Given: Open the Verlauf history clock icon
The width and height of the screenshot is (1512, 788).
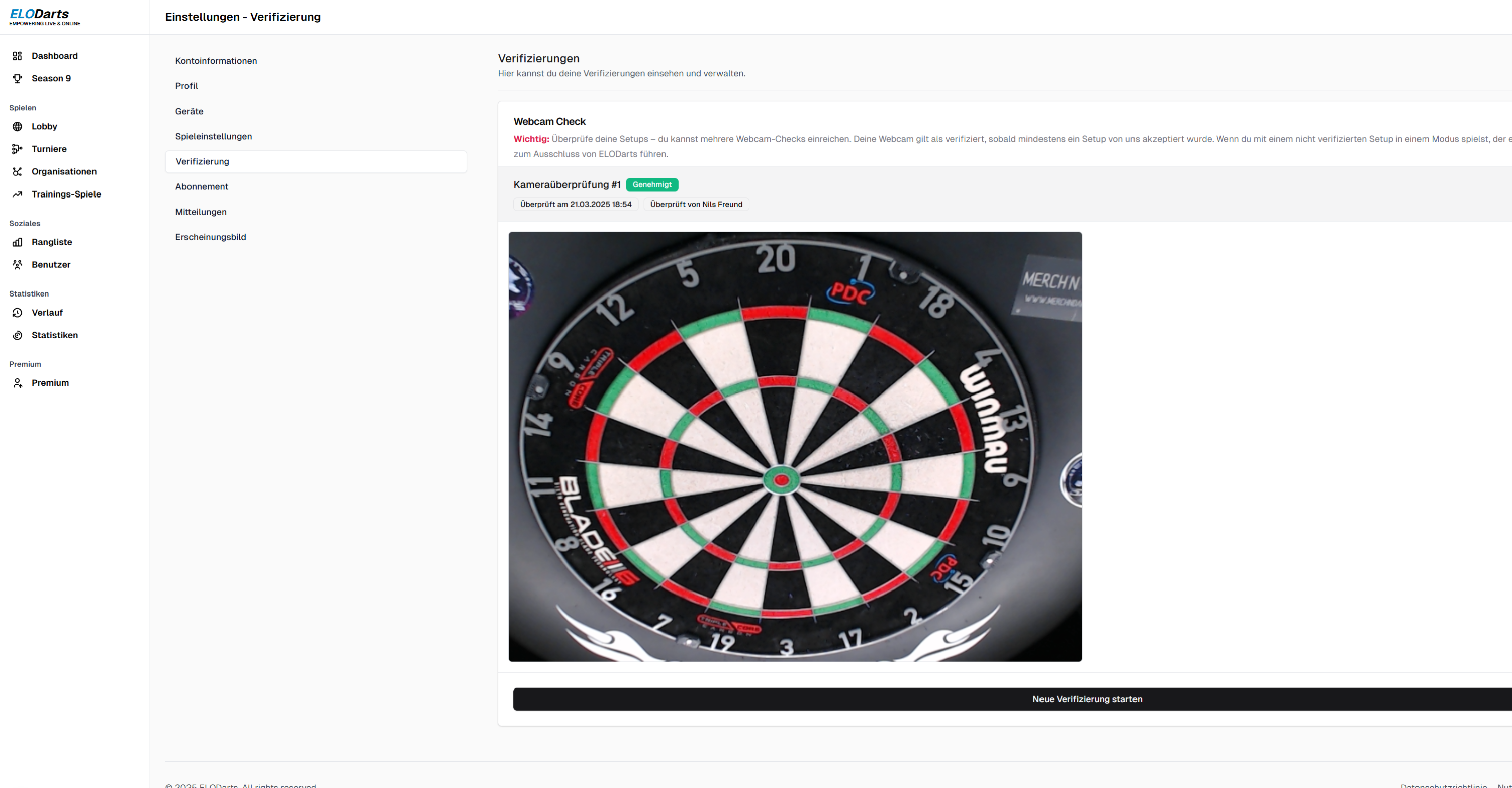Looking at the screenshot, I should tap(17, 313).
